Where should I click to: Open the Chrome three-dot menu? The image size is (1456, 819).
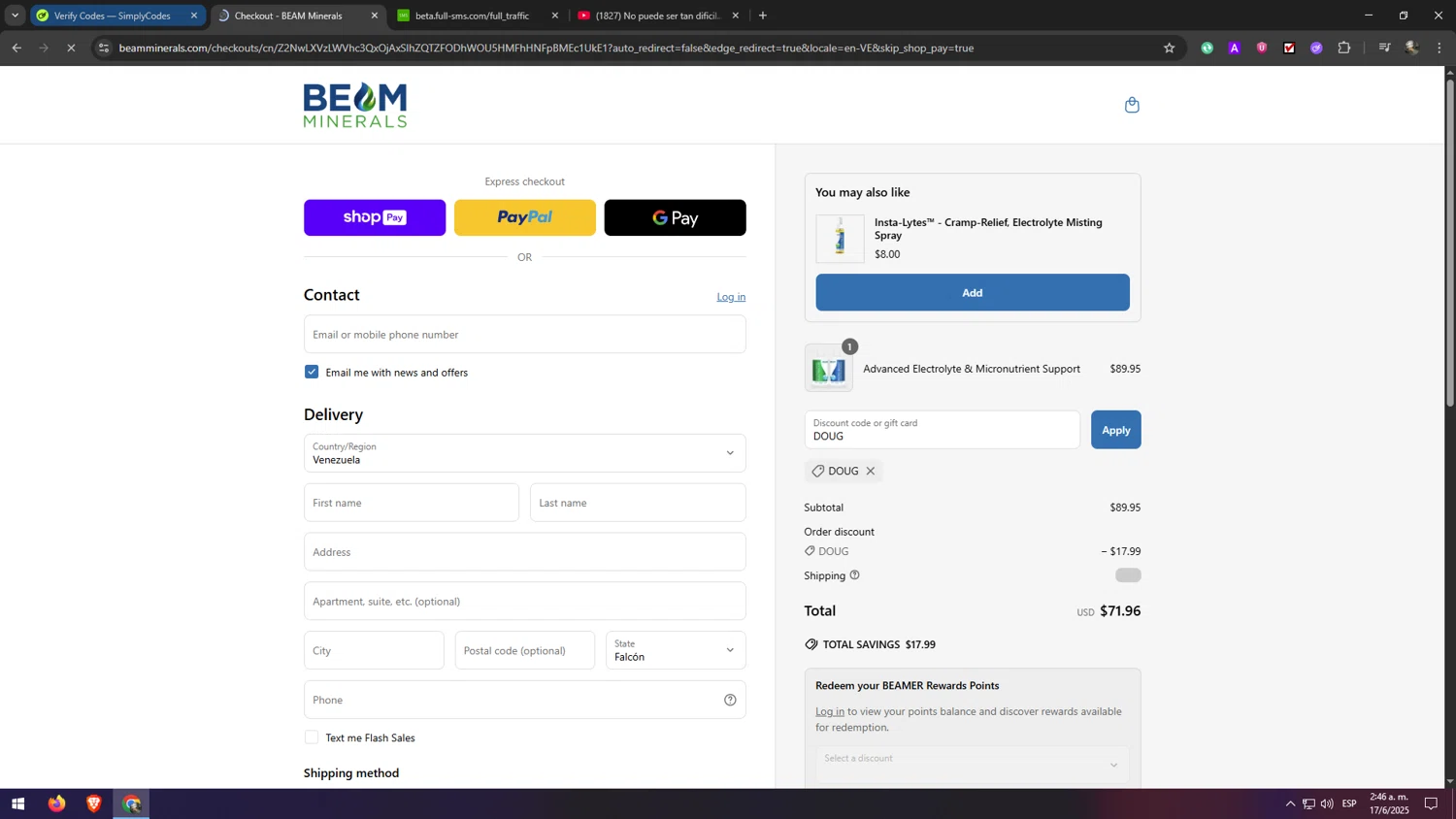coord(1439,48)
